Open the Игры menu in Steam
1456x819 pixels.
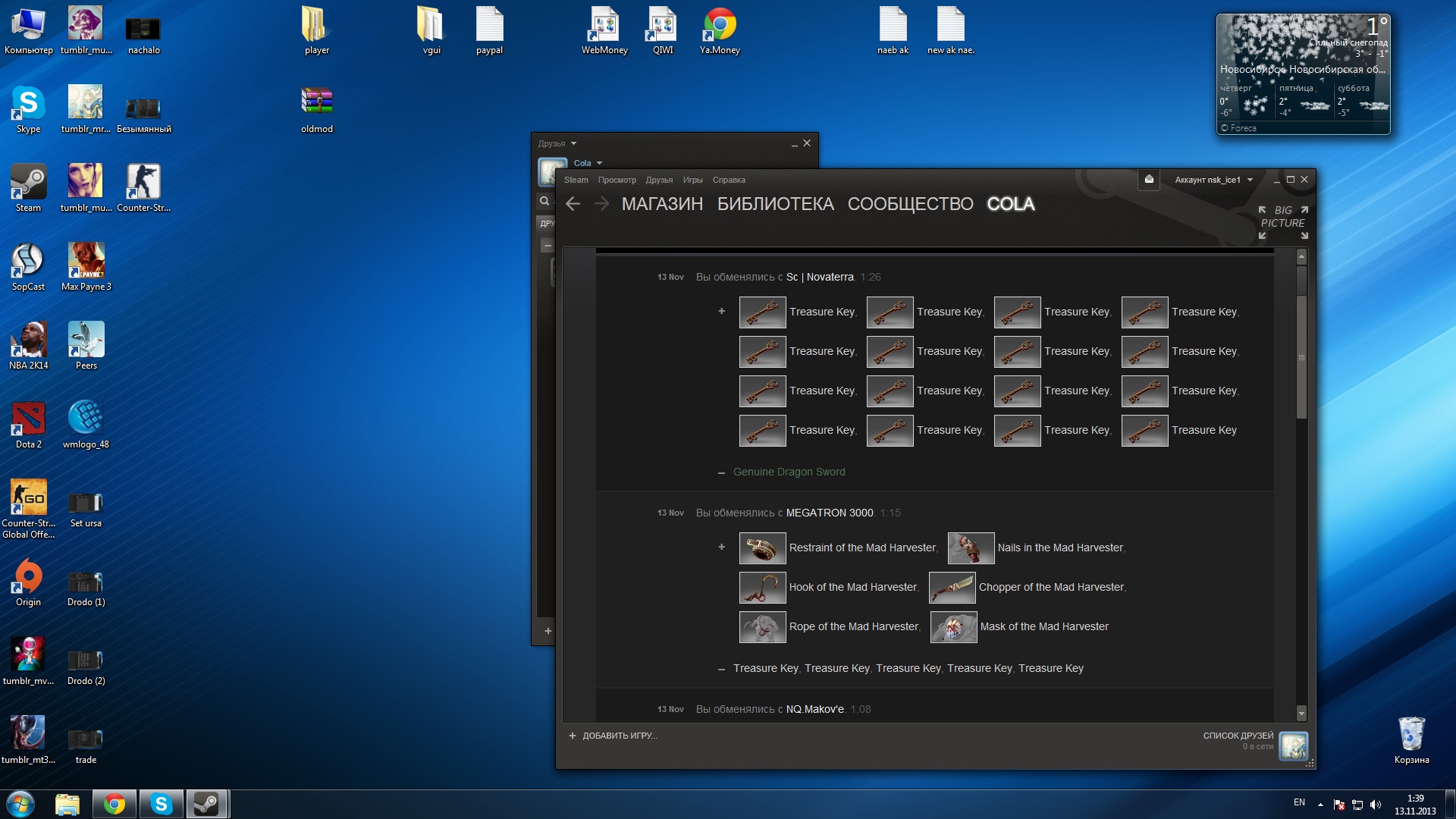tap(692, 180)
